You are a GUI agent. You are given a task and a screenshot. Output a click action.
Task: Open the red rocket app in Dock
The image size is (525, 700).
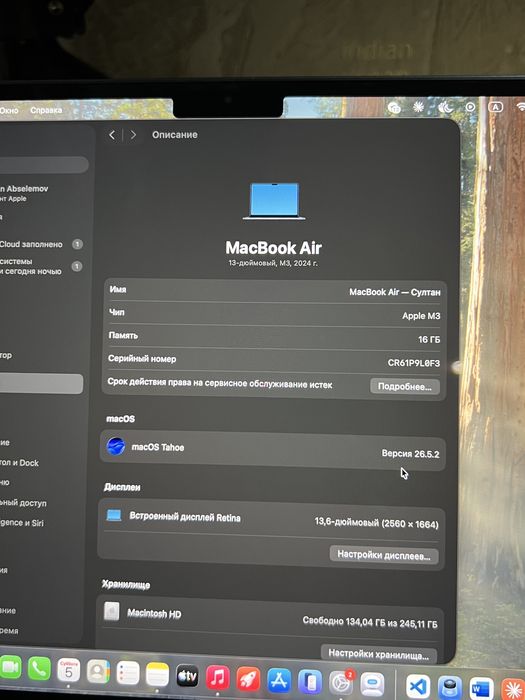(248, 679)
